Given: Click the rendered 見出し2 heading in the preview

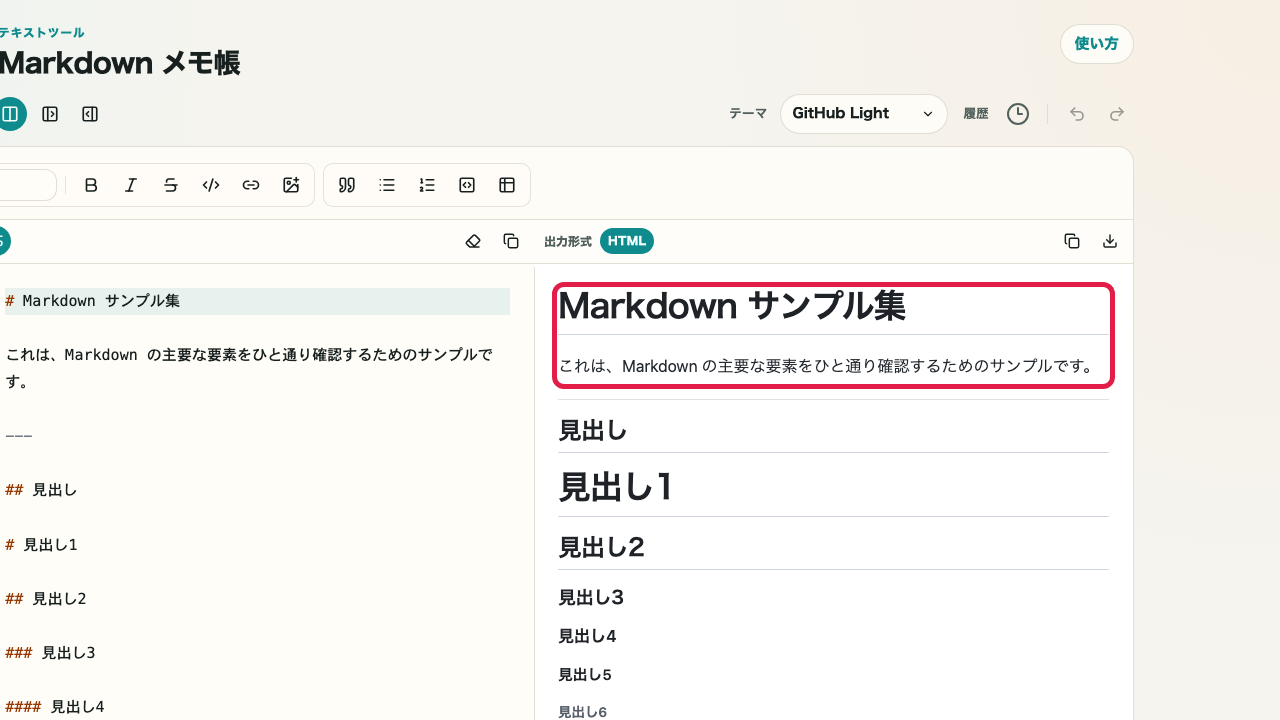Looking at the screenshot, I should click(x=601, y=547).
